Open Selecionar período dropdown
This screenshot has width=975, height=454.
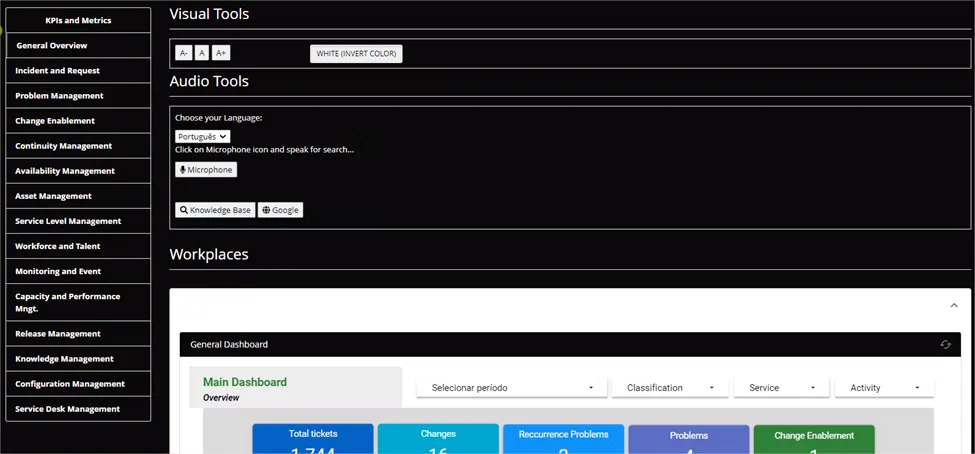click(512, 387)
